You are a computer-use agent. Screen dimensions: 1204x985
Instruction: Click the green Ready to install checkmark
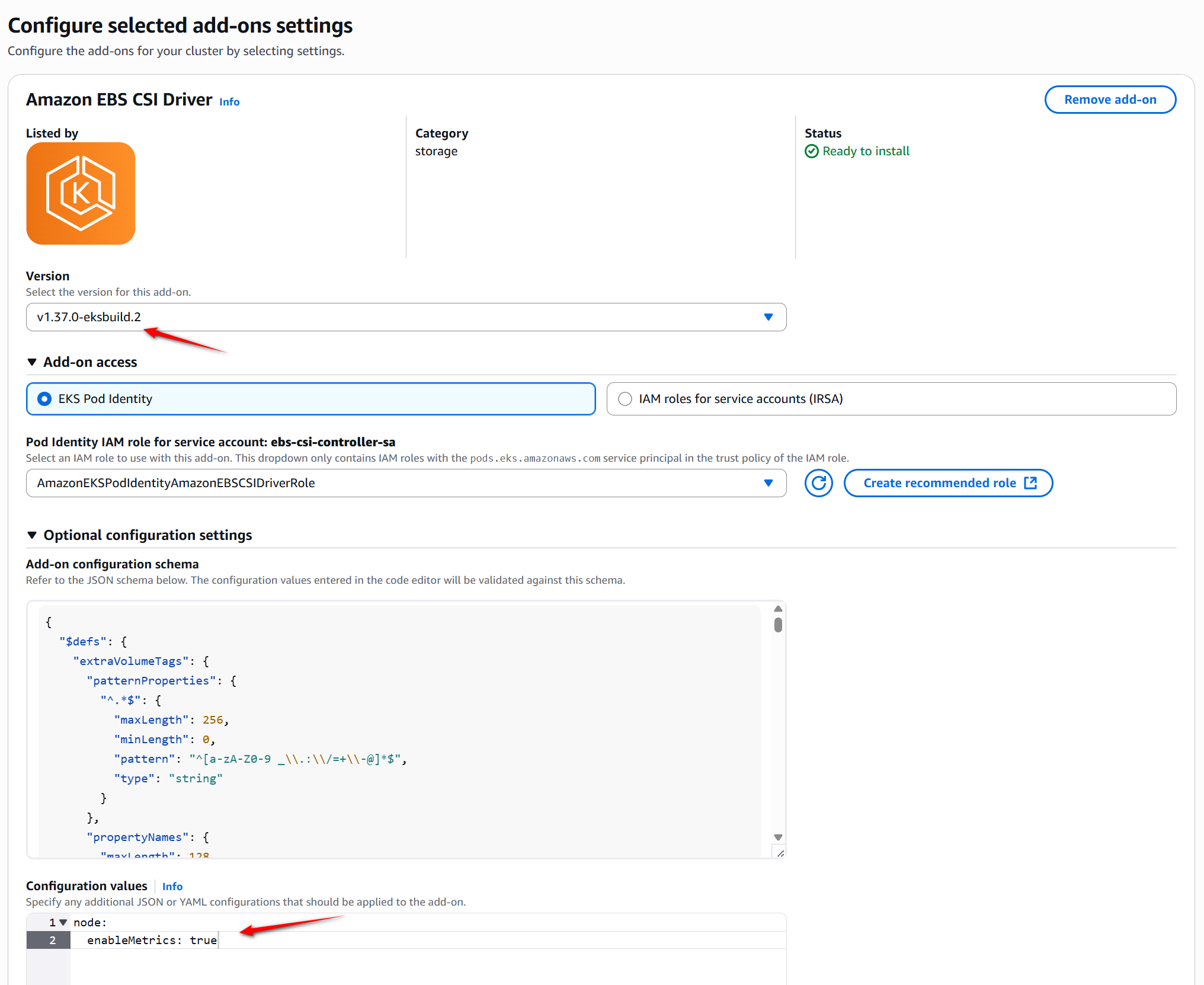[x=811, y=151]
